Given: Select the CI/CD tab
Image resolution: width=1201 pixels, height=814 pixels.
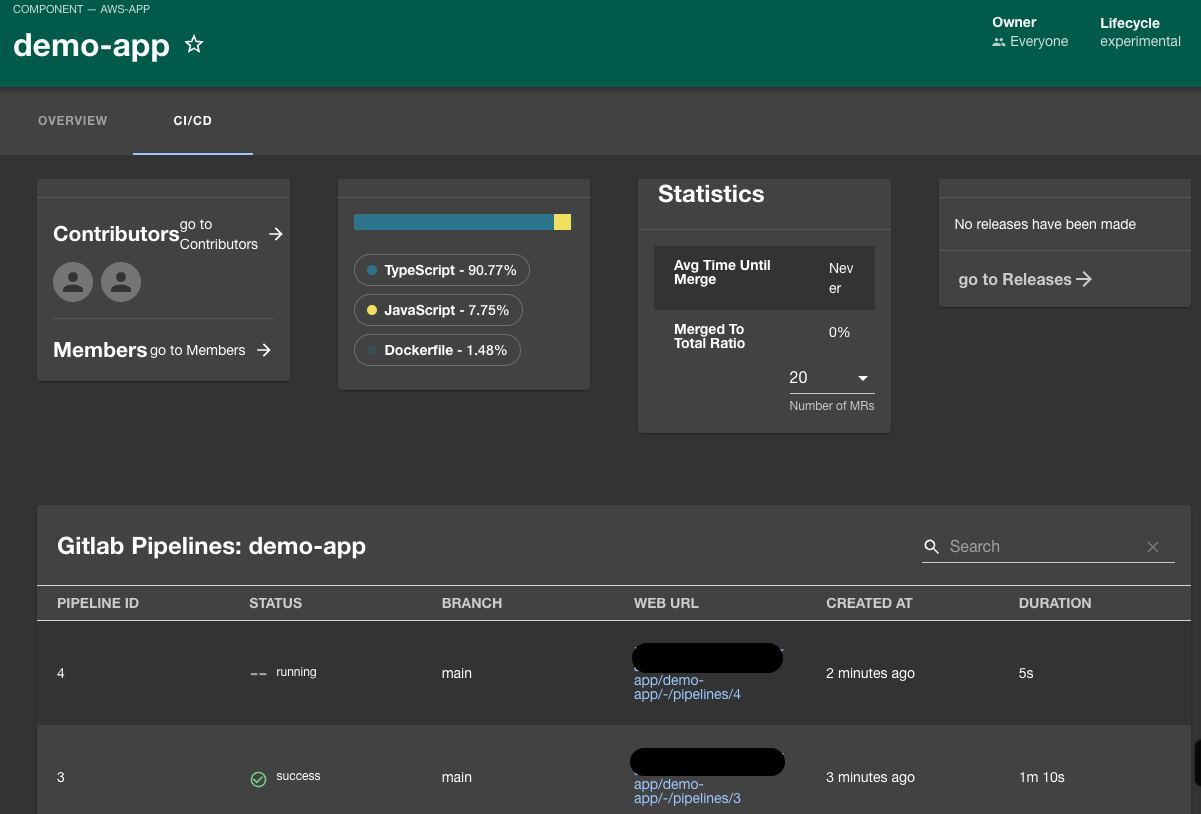Looking at the screenshot, I should (x=193, y=121).
